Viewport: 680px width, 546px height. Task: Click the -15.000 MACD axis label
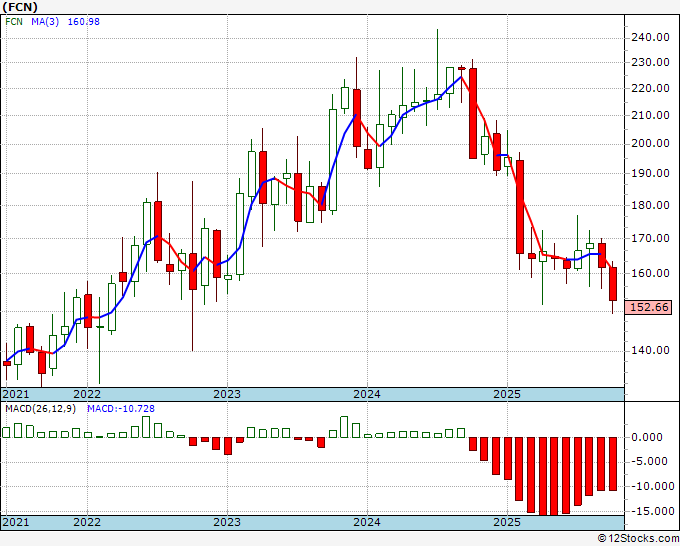(650, 511)
